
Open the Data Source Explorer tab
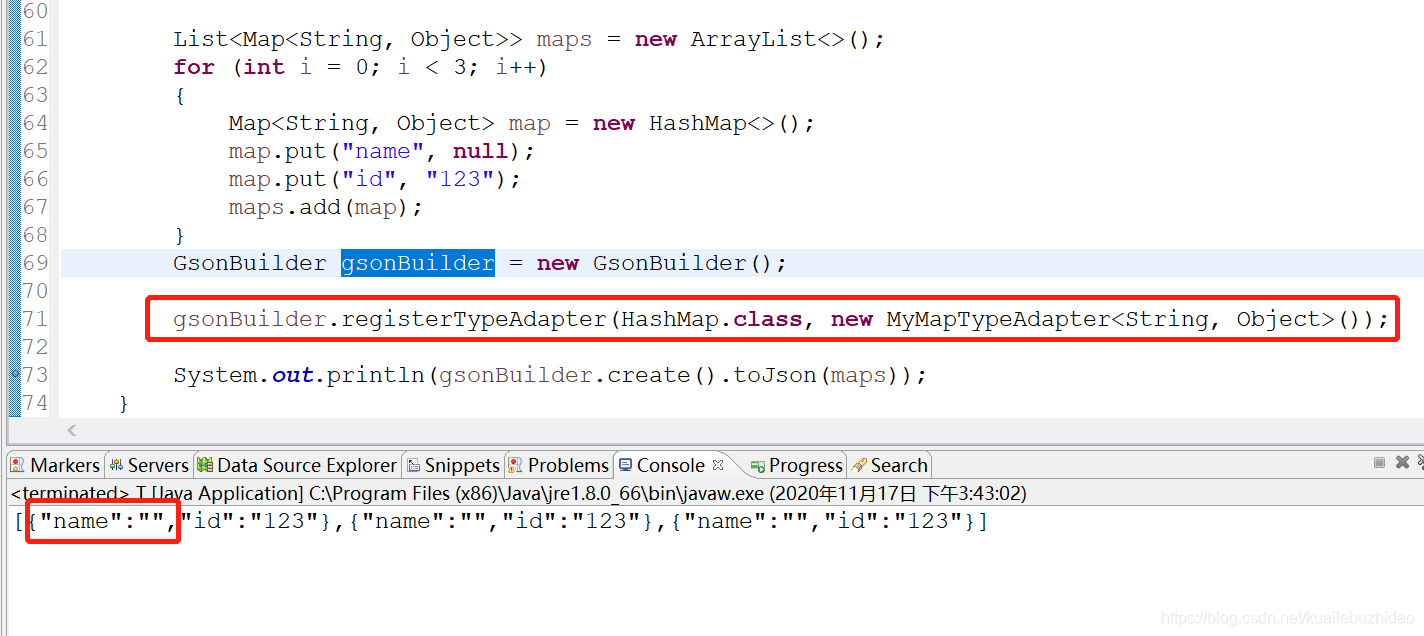tap(297, 465)
